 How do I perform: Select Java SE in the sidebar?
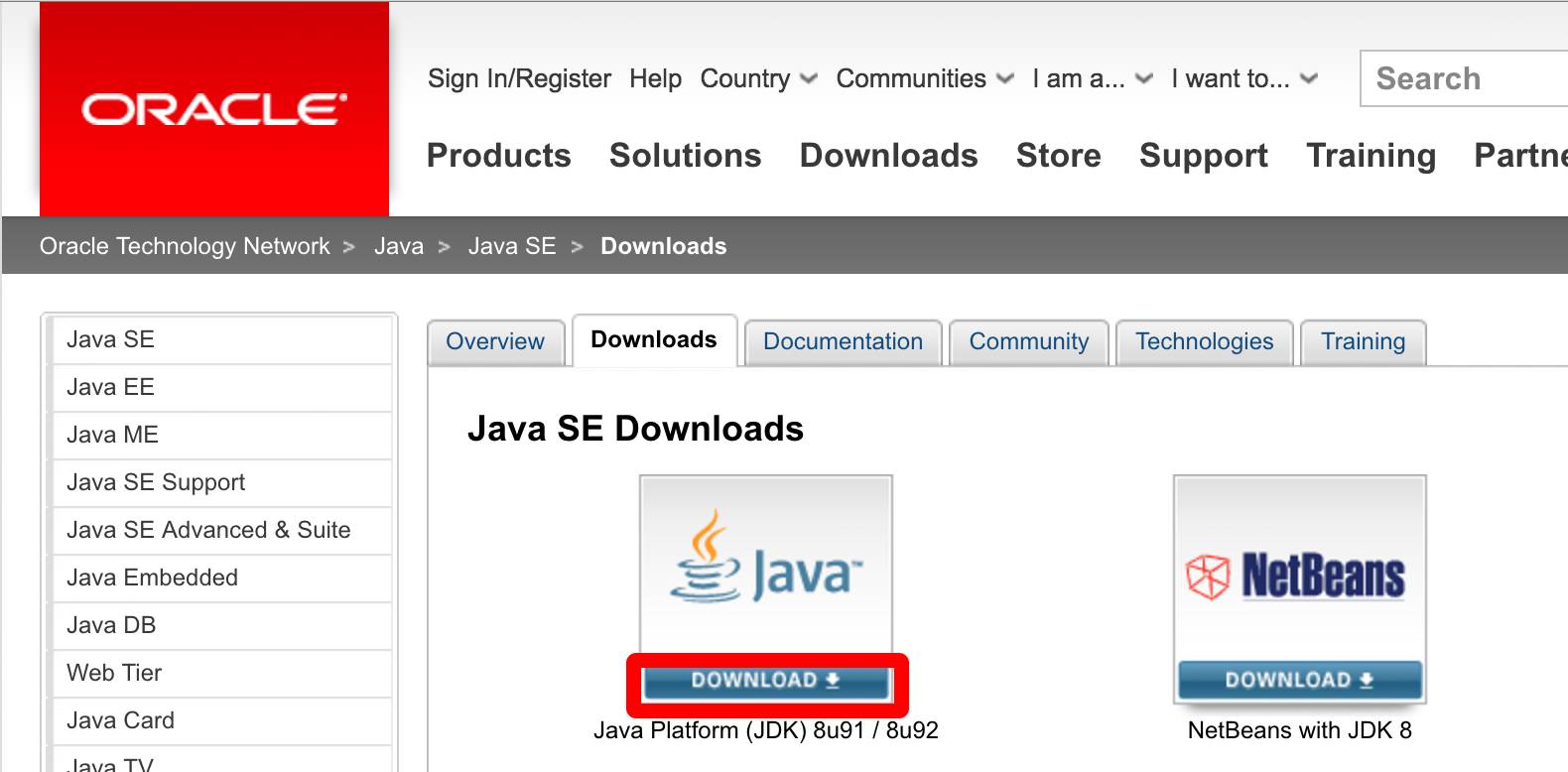point(222,339)
